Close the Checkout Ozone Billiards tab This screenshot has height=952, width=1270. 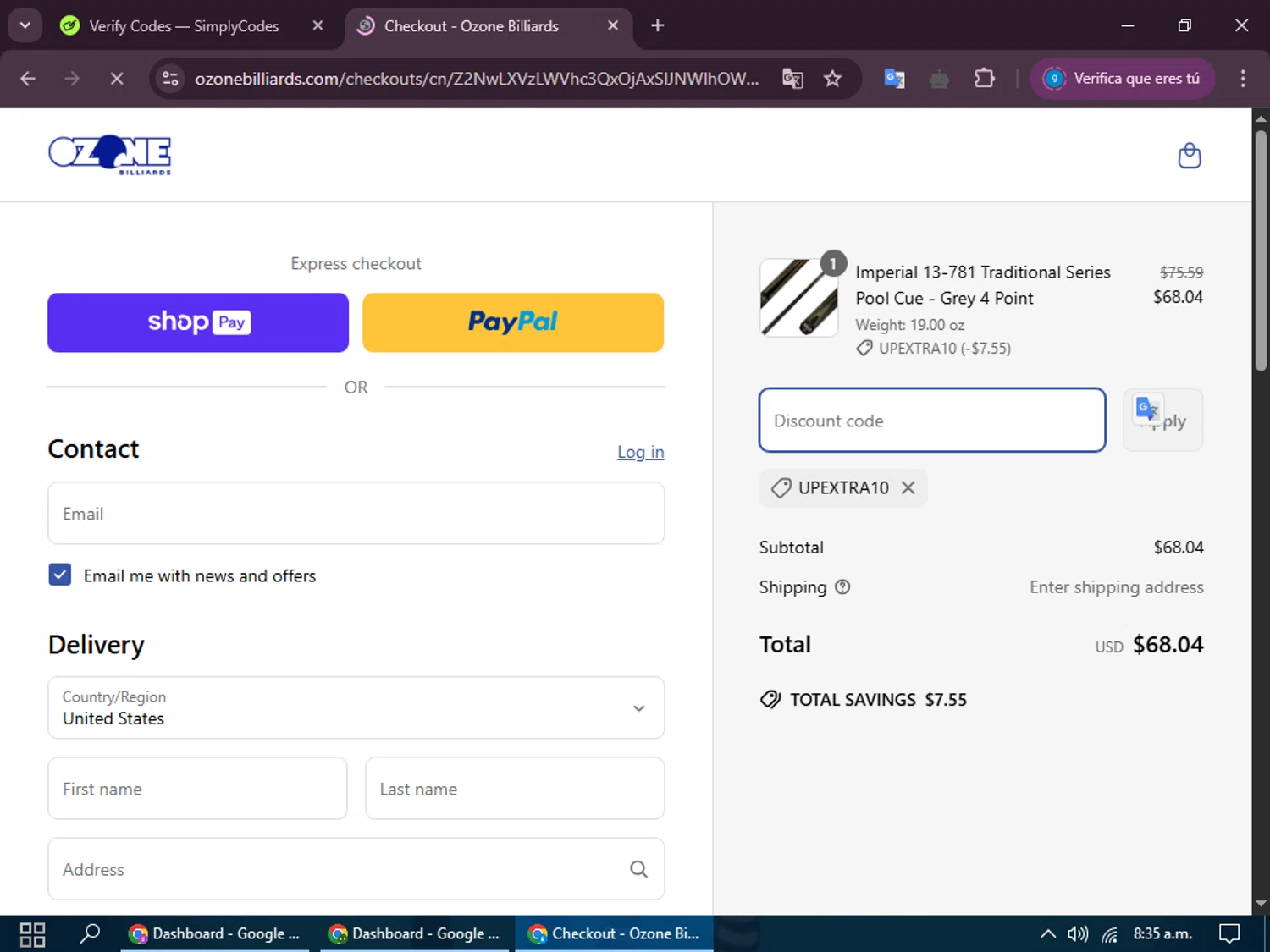(613, 25)
